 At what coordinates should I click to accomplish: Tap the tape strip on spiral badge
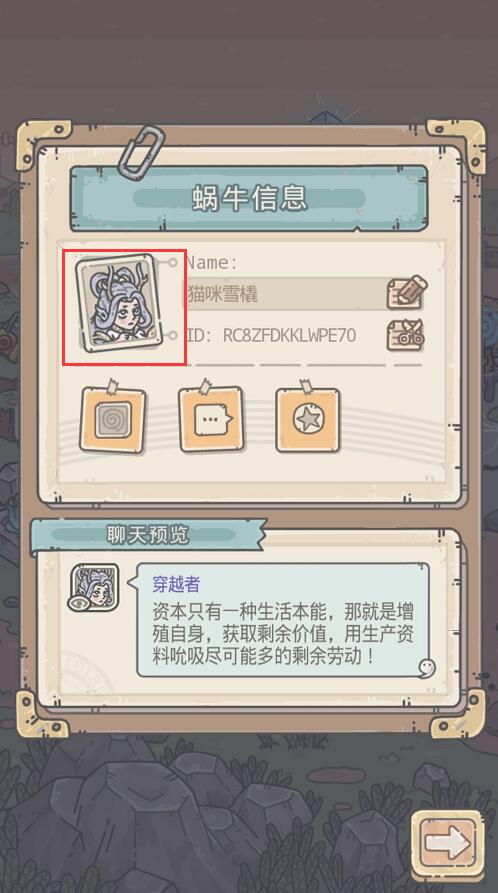click(x=112, y=386)
